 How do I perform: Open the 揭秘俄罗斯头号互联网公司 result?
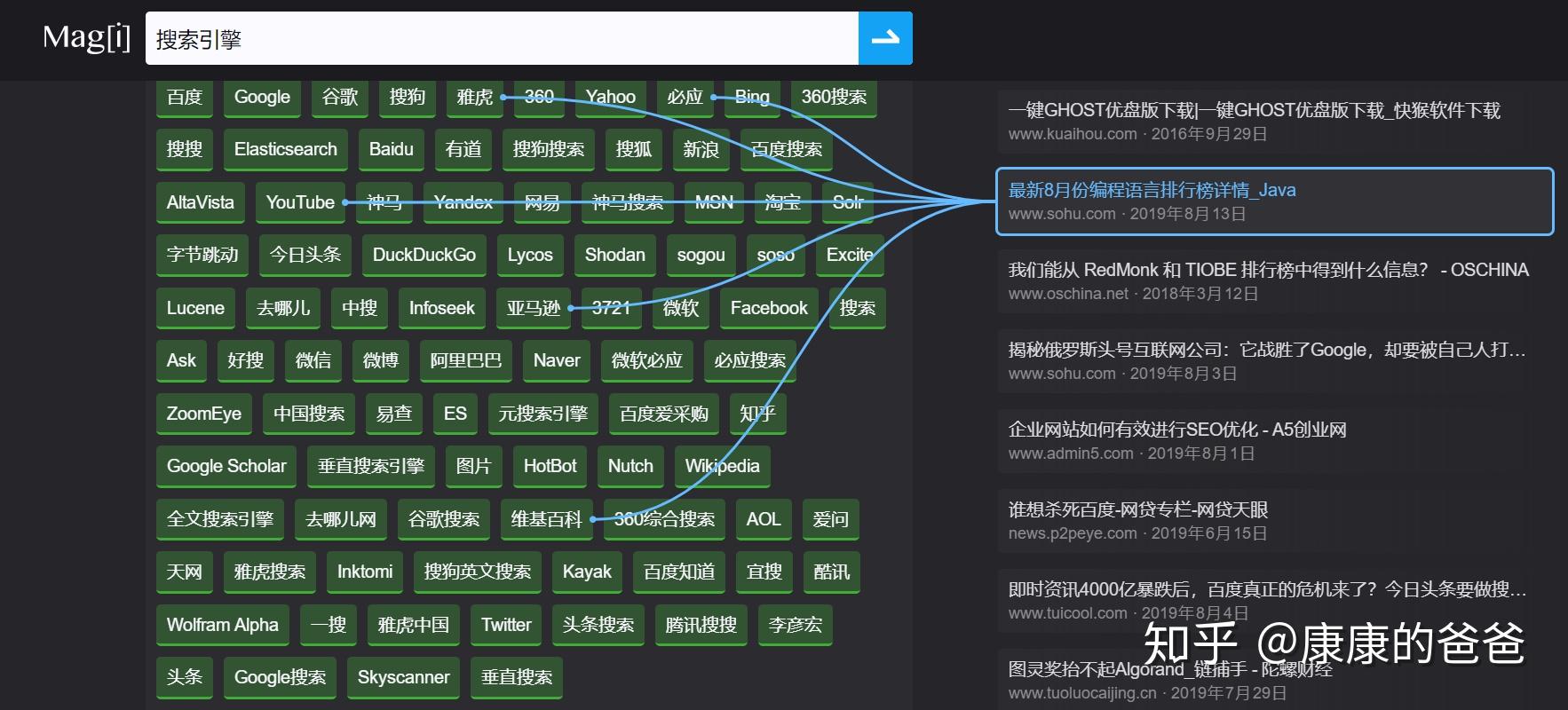click(1274, 361)
